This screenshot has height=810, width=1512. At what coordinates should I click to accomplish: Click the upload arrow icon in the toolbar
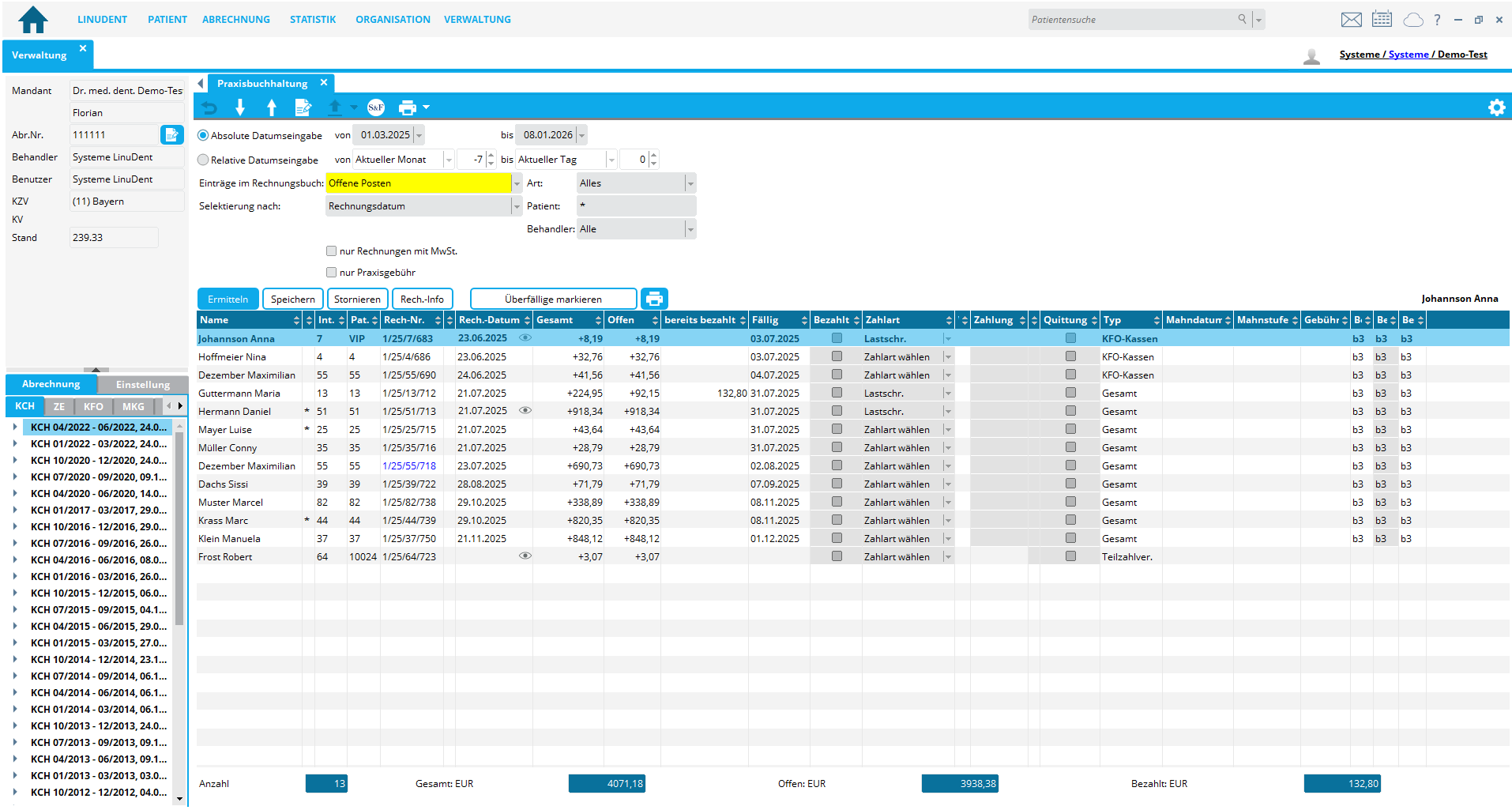click(272, 107)
